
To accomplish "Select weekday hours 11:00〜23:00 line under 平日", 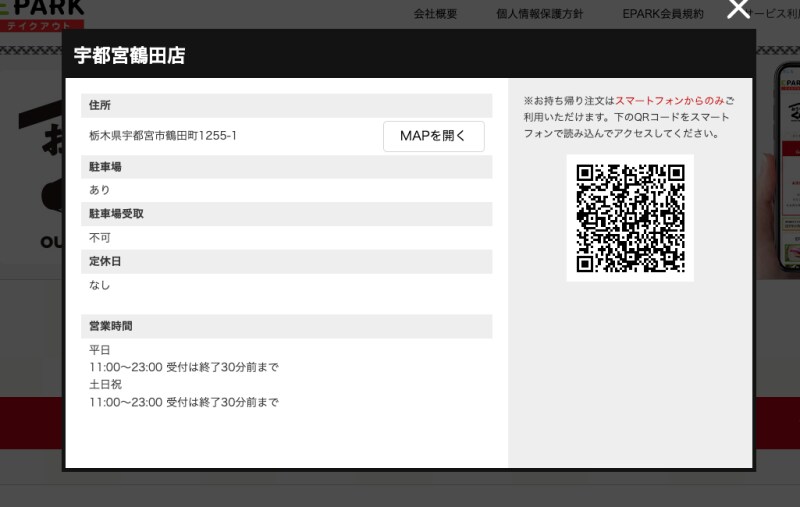I will (x=184, y=367).
